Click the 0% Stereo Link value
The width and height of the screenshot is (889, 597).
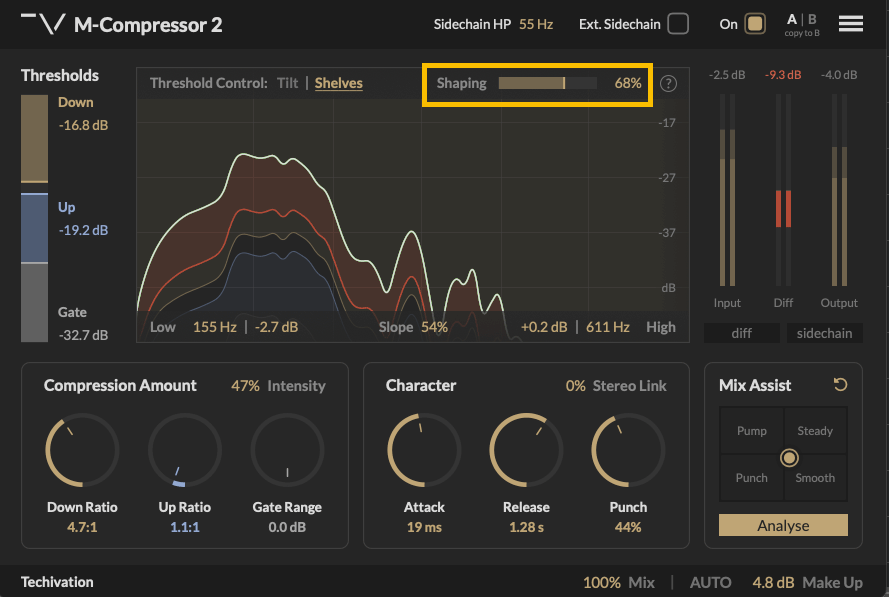575,386
